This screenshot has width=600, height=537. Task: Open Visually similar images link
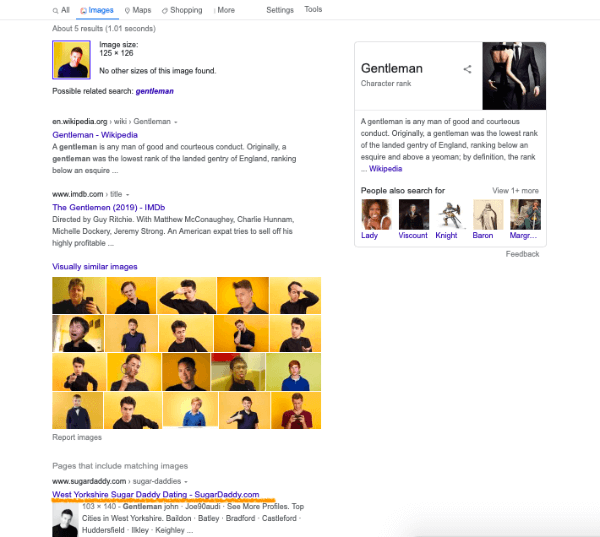95,266
